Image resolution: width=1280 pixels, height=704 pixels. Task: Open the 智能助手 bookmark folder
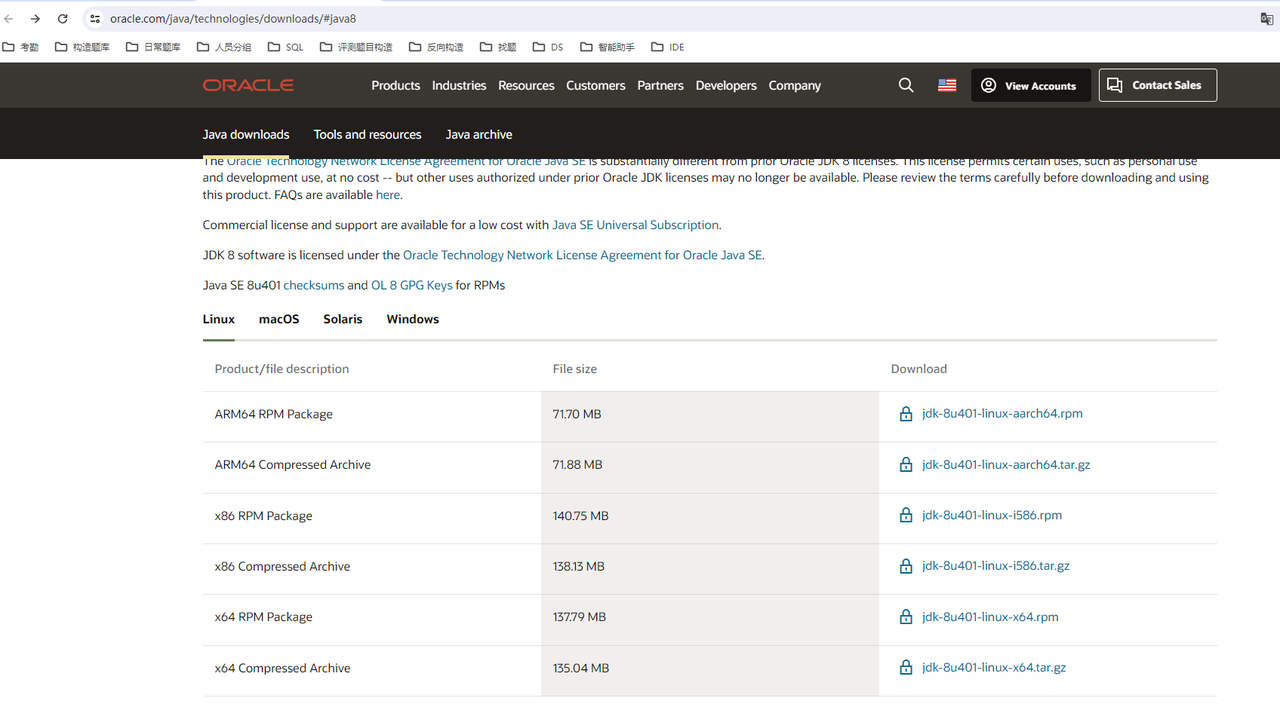point(607,47)
